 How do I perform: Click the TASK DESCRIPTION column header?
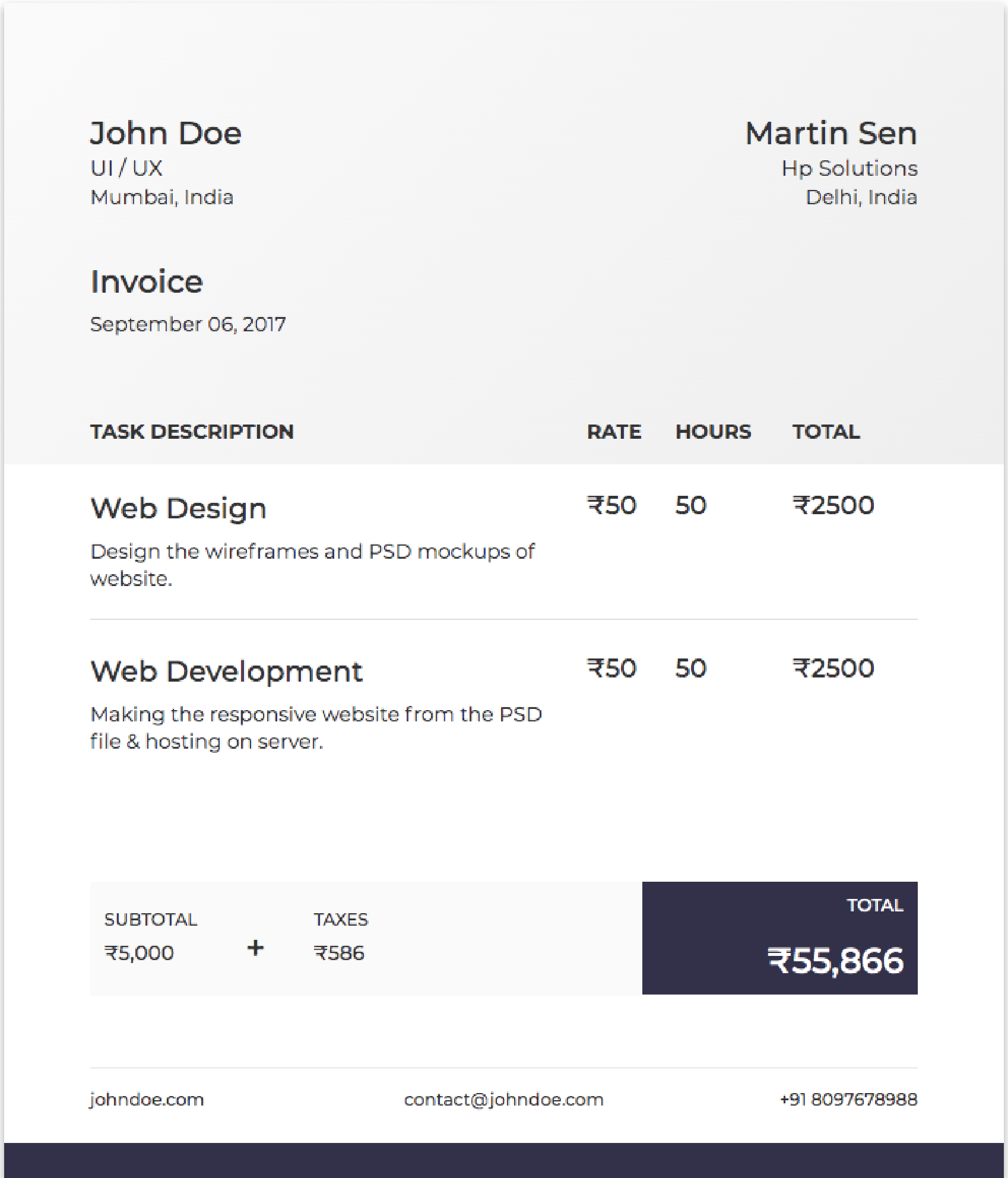(192, 432)
